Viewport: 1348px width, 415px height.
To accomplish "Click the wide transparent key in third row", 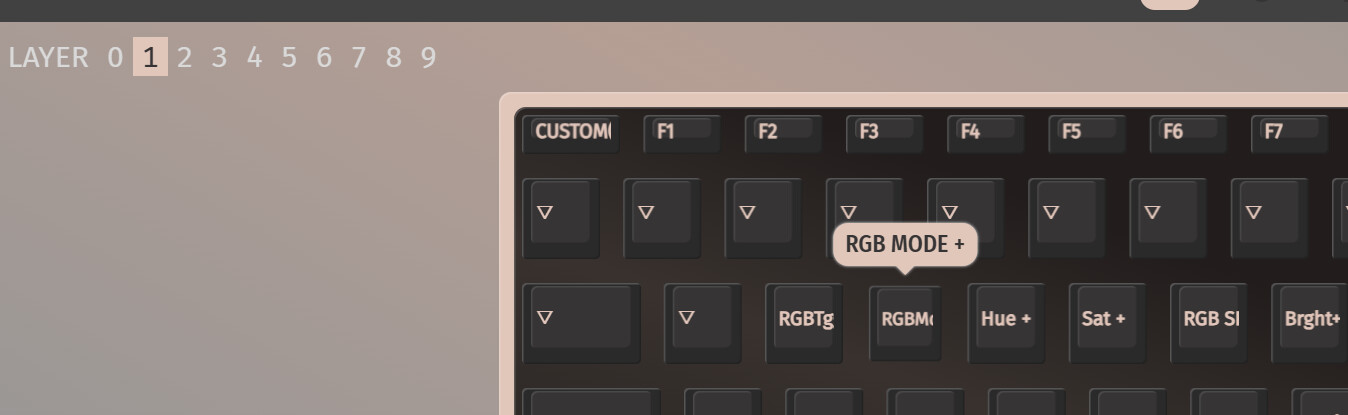I will click(582, 322).
